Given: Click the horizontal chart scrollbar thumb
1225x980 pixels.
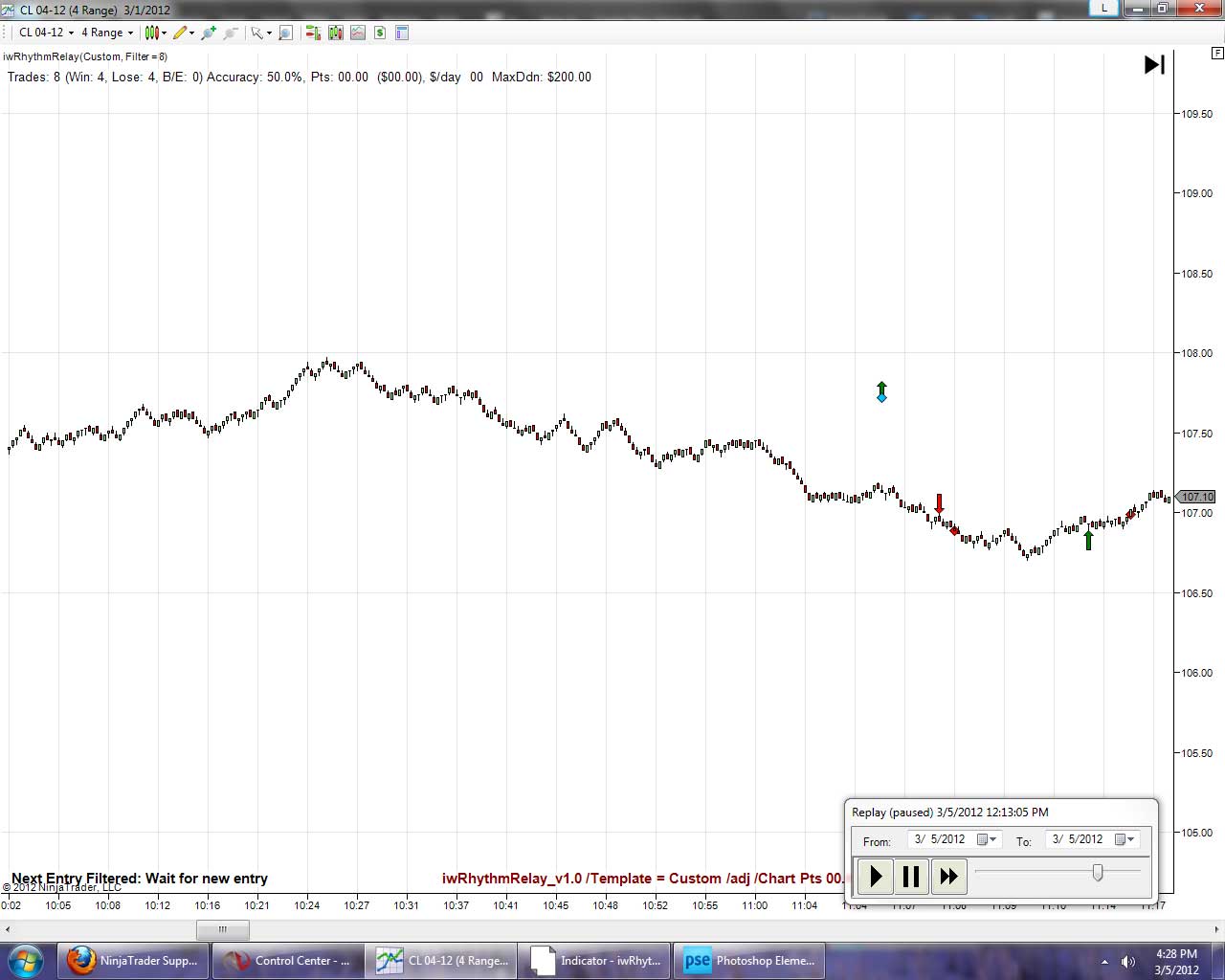Looking at the screenshot, I should pyautogui.click(x=222, y=929).
